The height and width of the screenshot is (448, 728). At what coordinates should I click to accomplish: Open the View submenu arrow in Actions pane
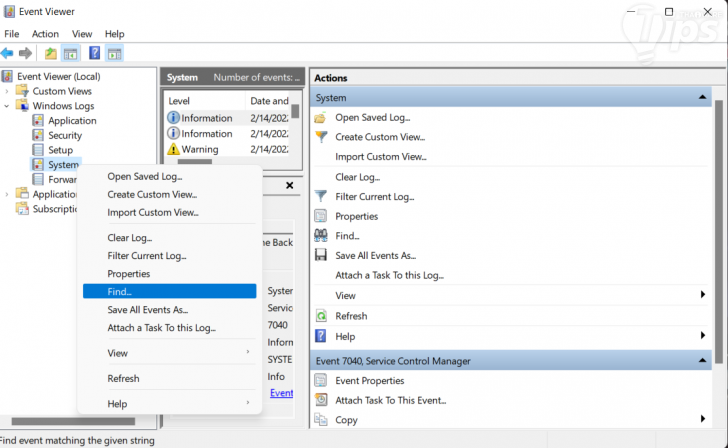(x=702, y=294)
